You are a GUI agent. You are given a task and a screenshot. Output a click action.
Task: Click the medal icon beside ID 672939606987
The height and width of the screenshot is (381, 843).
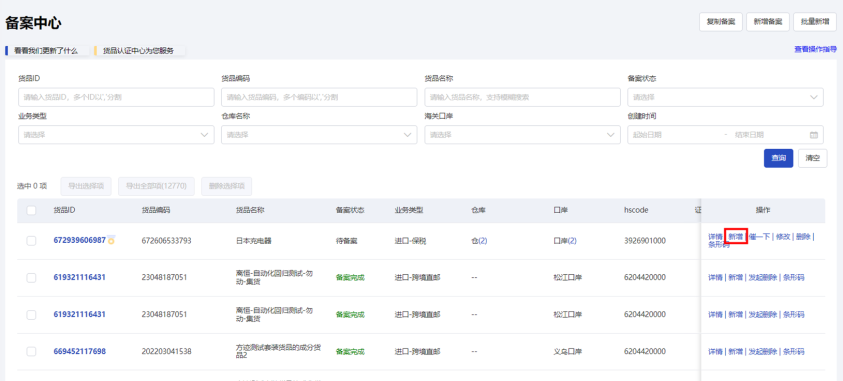pos(111,240)
